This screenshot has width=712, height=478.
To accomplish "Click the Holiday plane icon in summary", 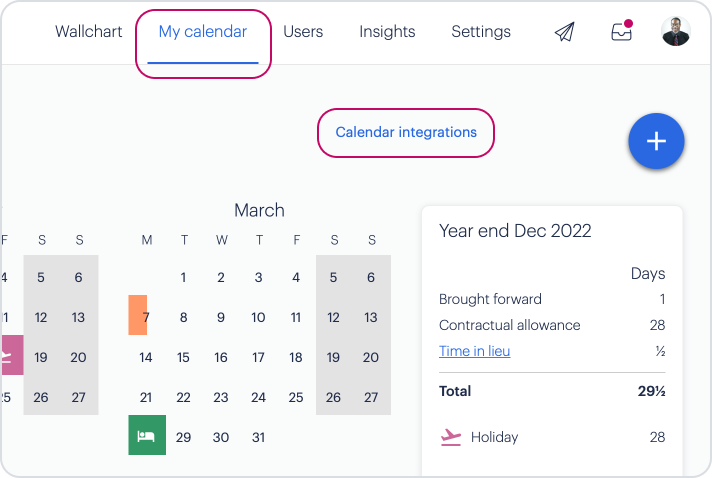I will coord(451,437).
